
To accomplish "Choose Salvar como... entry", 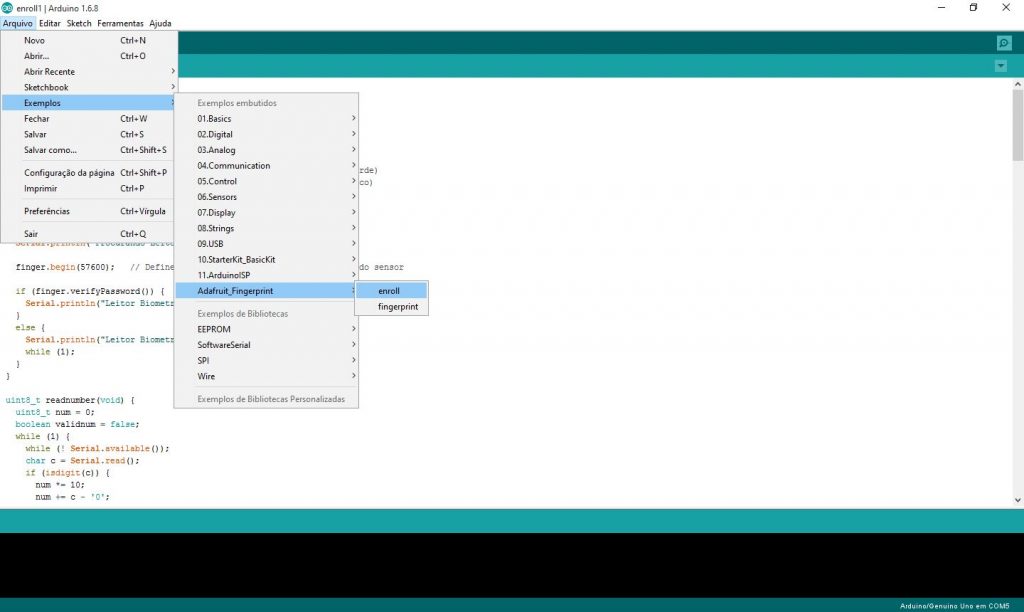I will [x=89, y=150].
